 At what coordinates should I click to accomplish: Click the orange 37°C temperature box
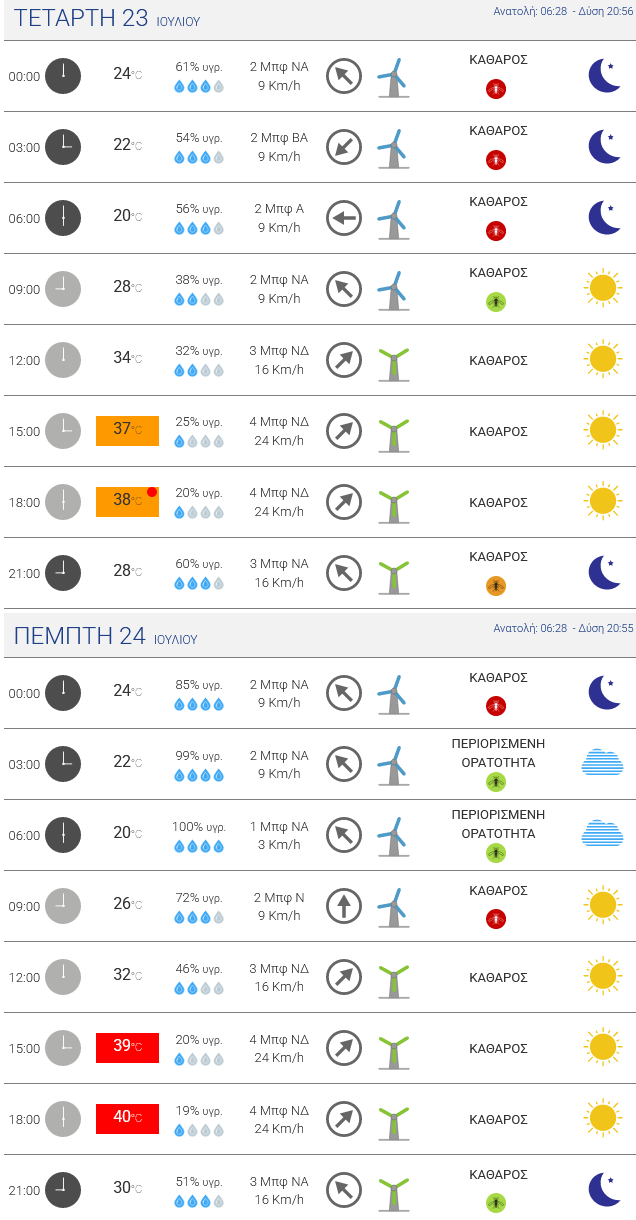point(127,430)
